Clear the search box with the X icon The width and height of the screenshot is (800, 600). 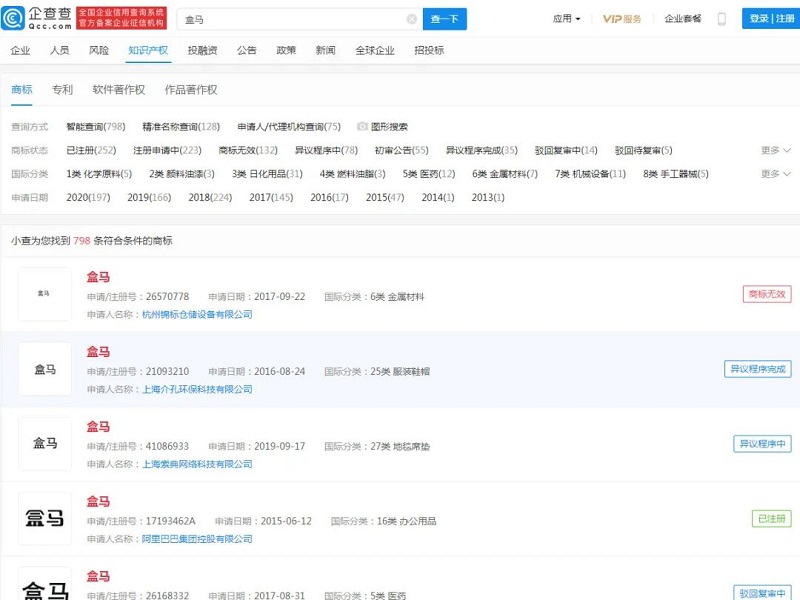click(412, 19)
